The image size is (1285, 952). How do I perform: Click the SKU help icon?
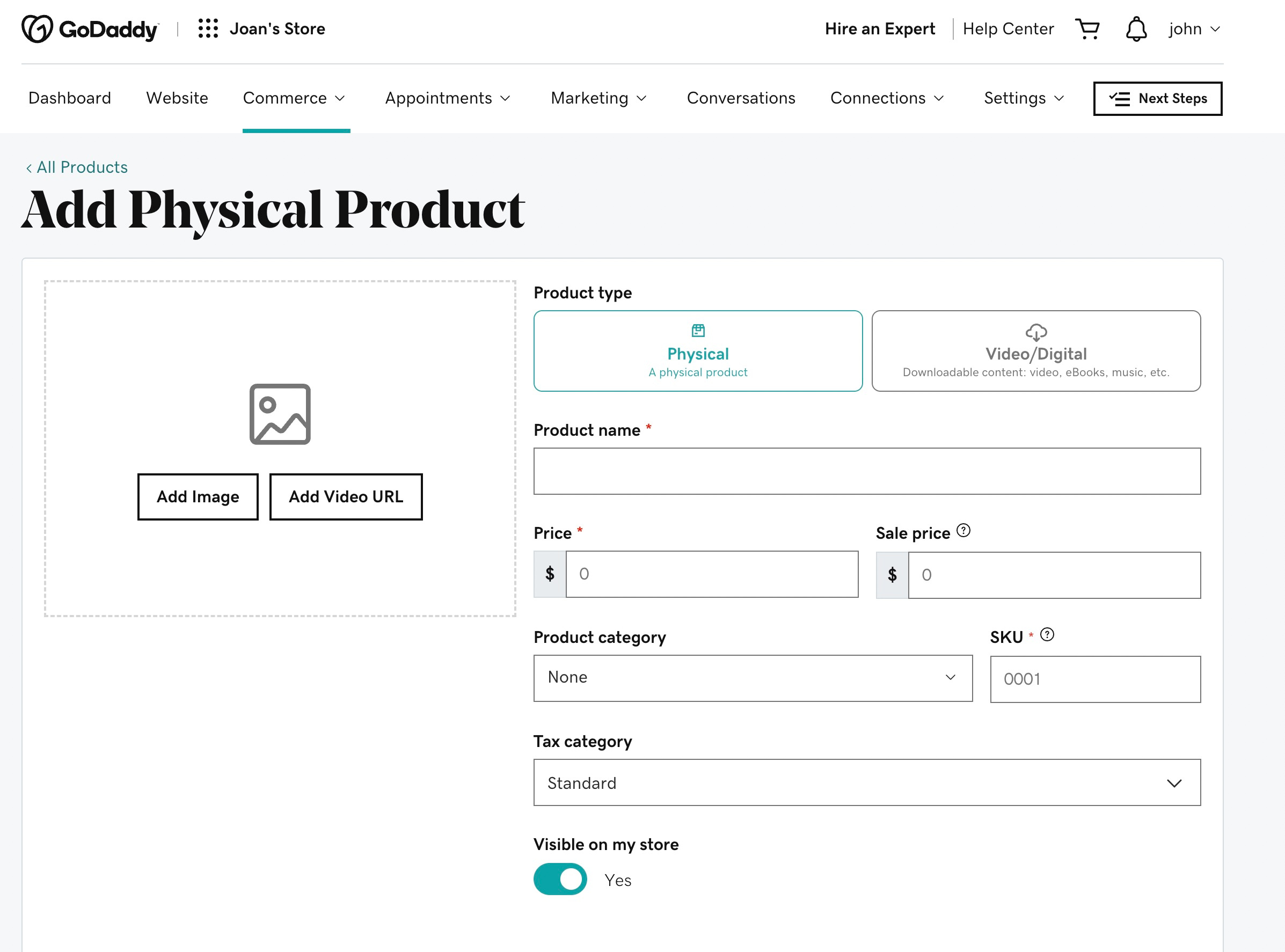click(1048, 634)
